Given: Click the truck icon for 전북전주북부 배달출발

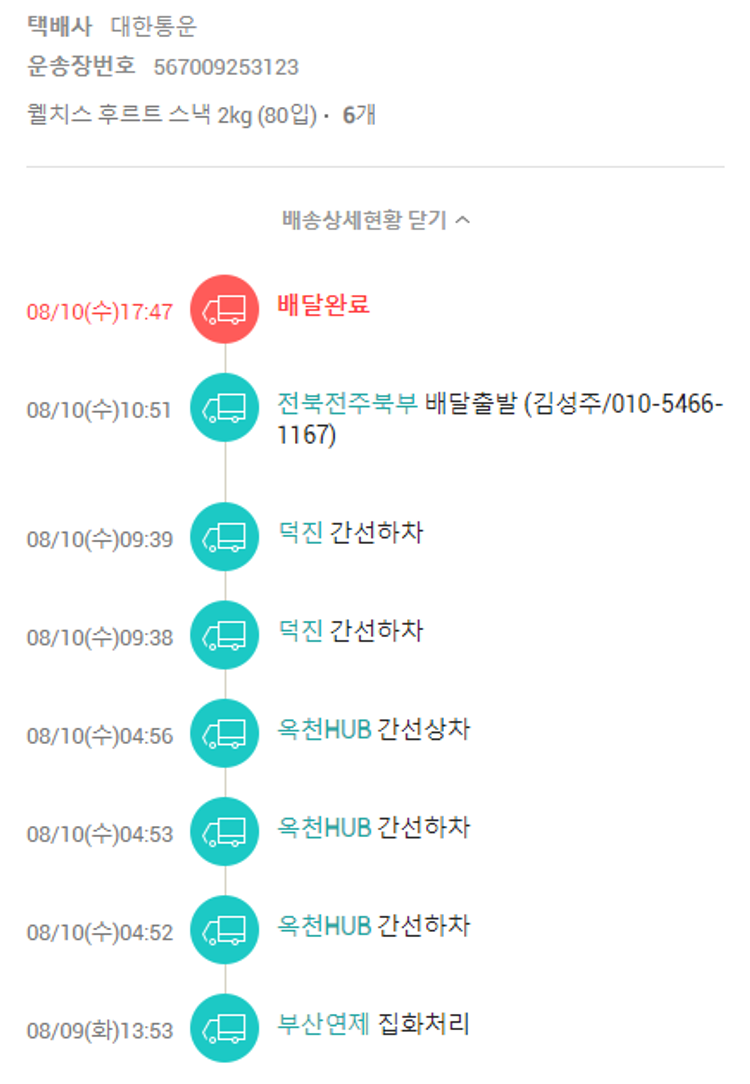Looking at the screenshot, I should (x=225, y=408).
